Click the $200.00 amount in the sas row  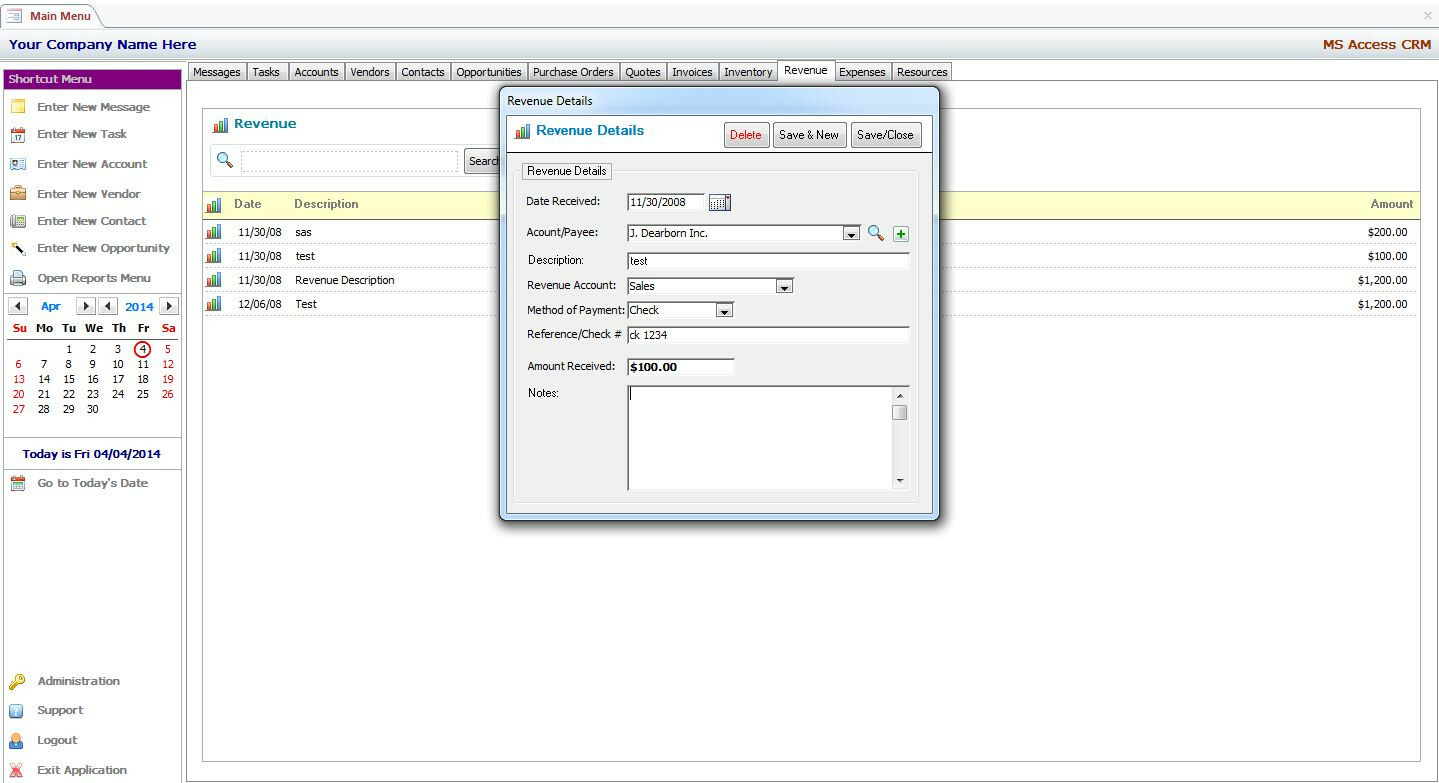tap(1387, 232)
